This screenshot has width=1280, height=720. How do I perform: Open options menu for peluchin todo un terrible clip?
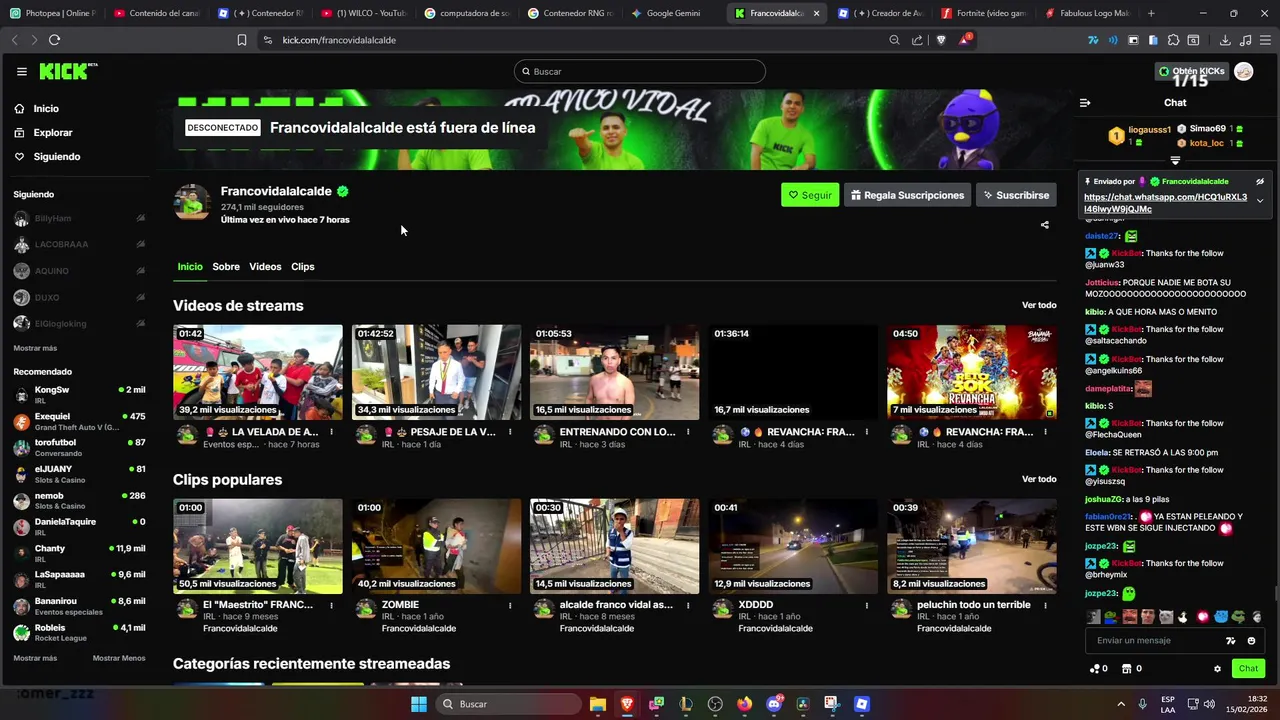[x=1045, y=605]
